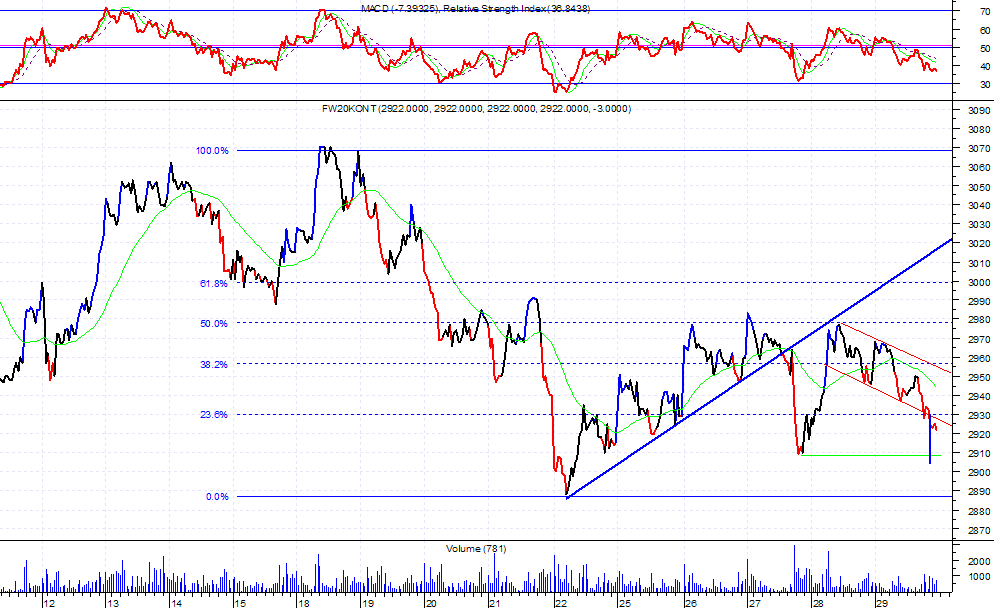
Task: Select the 38.2% Fibonacci level label
Action: (x=214, y=365)
